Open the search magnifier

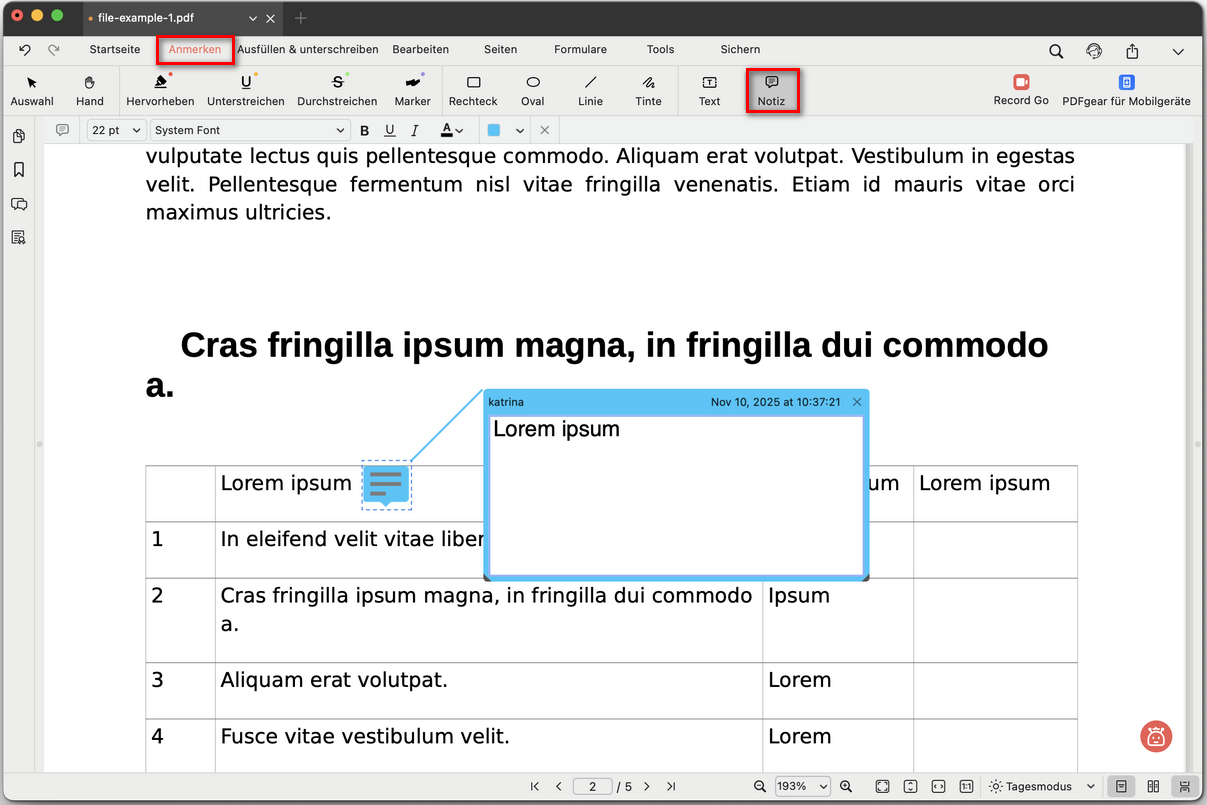click(x=1056, y=51)
